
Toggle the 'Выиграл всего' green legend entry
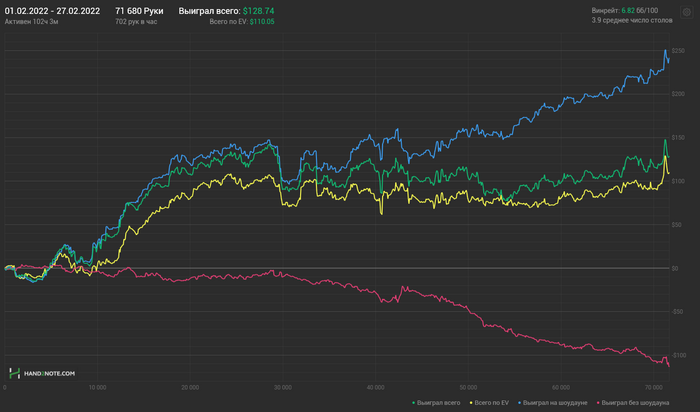[x=436, y=403]
